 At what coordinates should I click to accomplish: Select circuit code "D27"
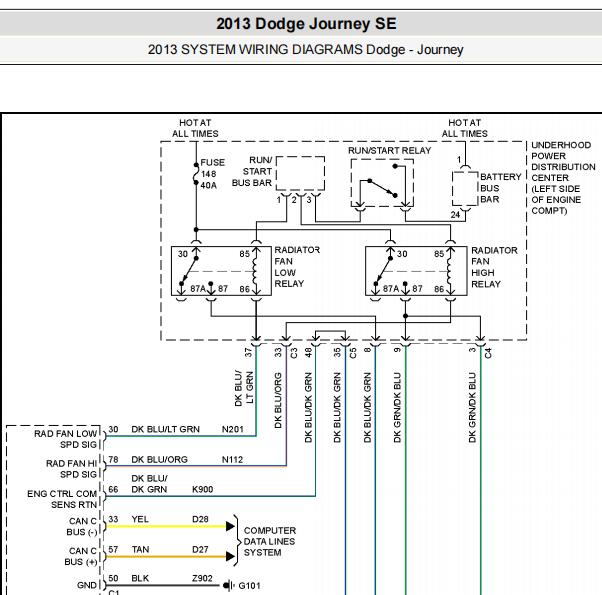(x=200, y=550)
